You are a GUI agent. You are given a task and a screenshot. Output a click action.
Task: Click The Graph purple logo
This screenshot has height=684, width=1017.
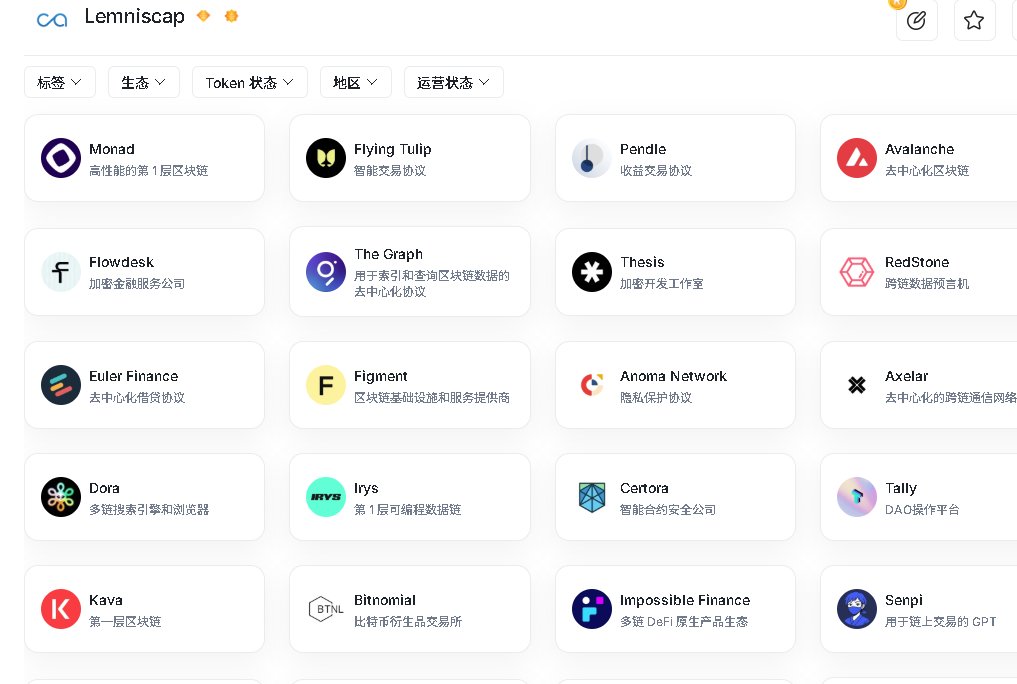[x=326, y=272]
